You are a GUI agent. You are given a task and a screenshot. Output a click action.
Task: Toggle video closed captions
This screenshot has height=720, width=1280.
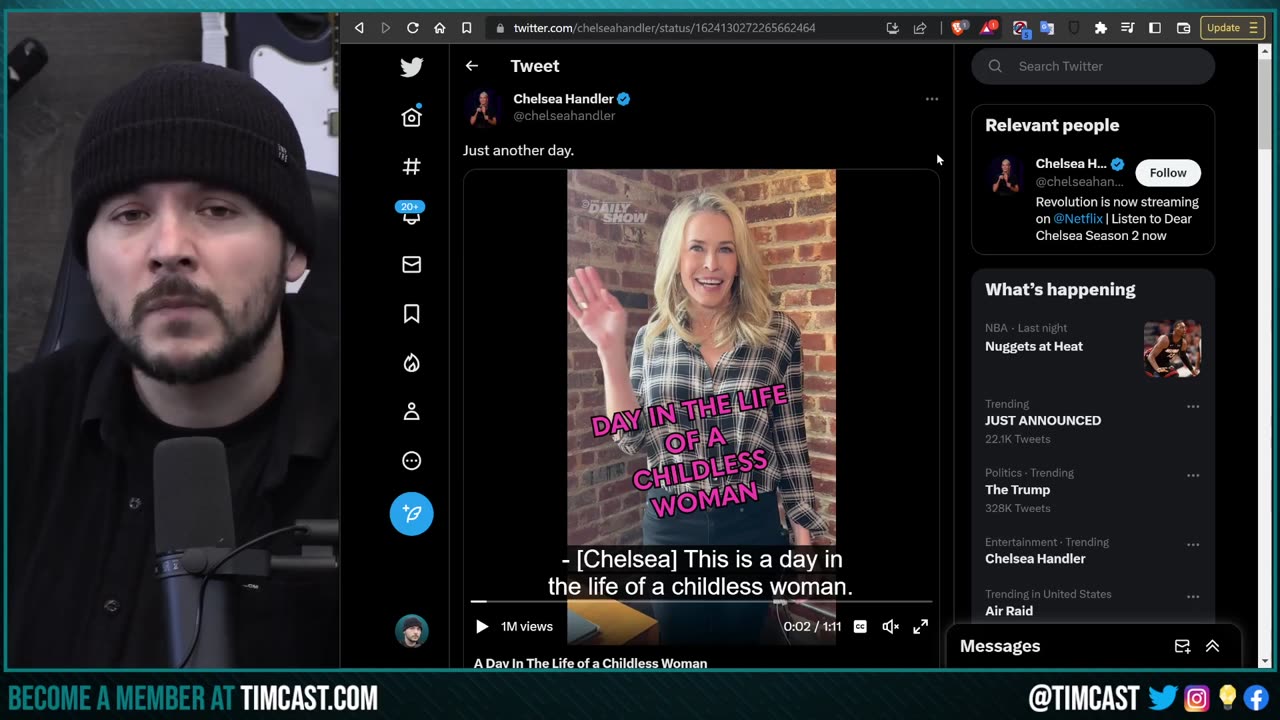860,626
